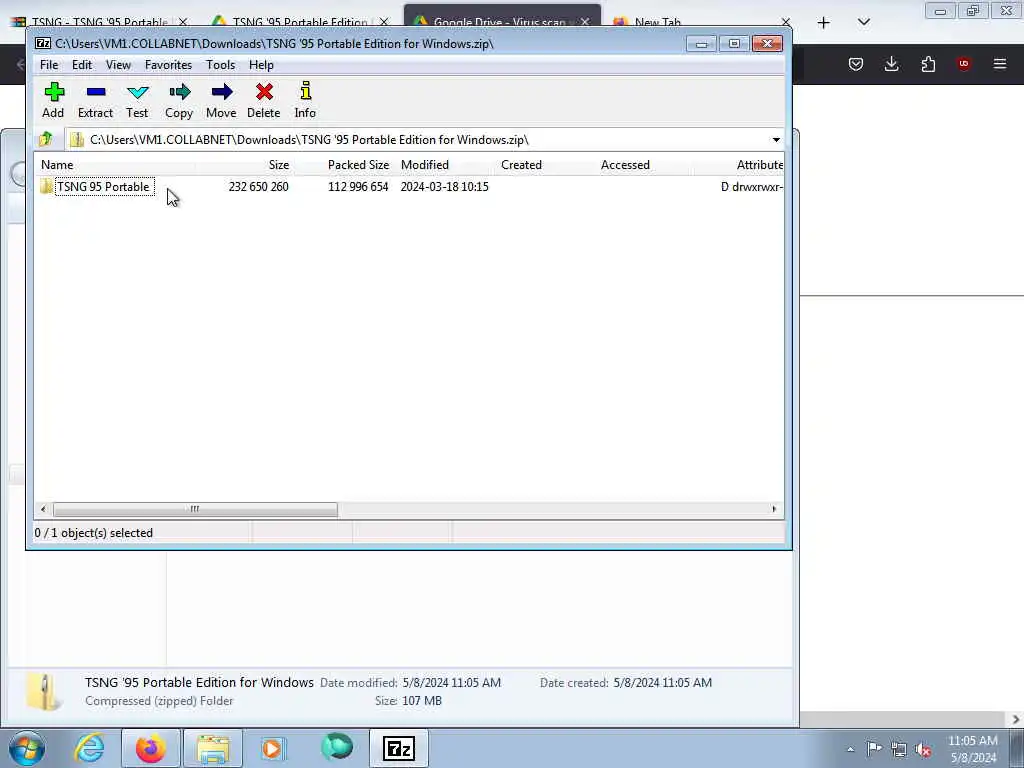Sort by the Size column header

pos(244,165)
